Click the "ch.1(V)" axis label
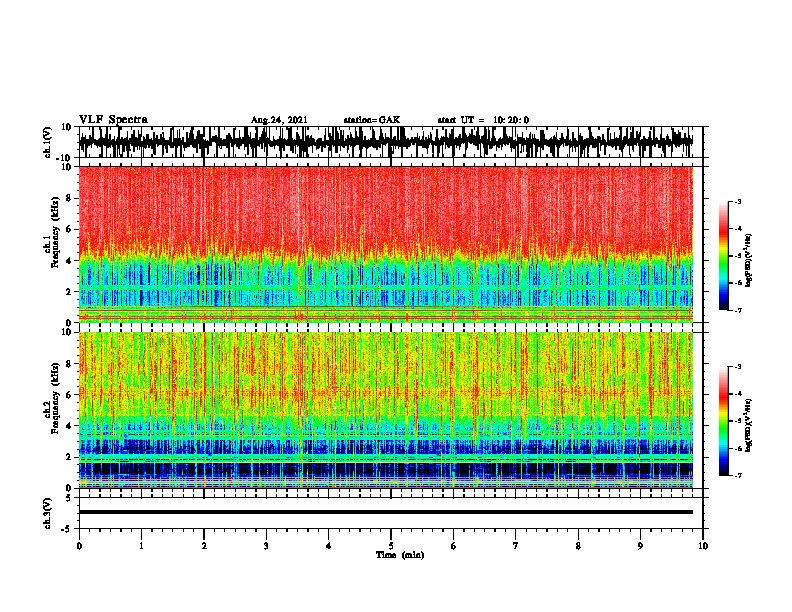This screenshot has width=792, height=612. pos(48,143)
